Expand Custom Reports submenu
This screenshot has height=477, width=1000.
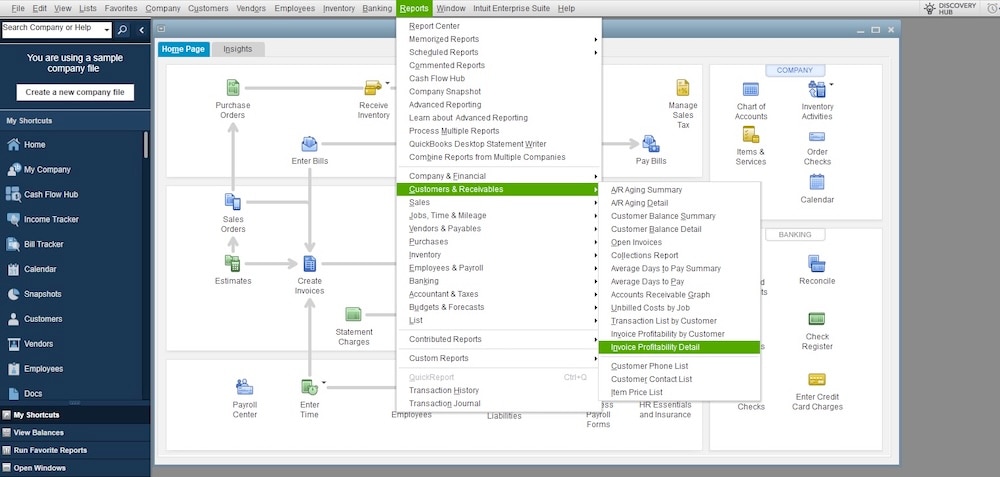pos(499,358)
